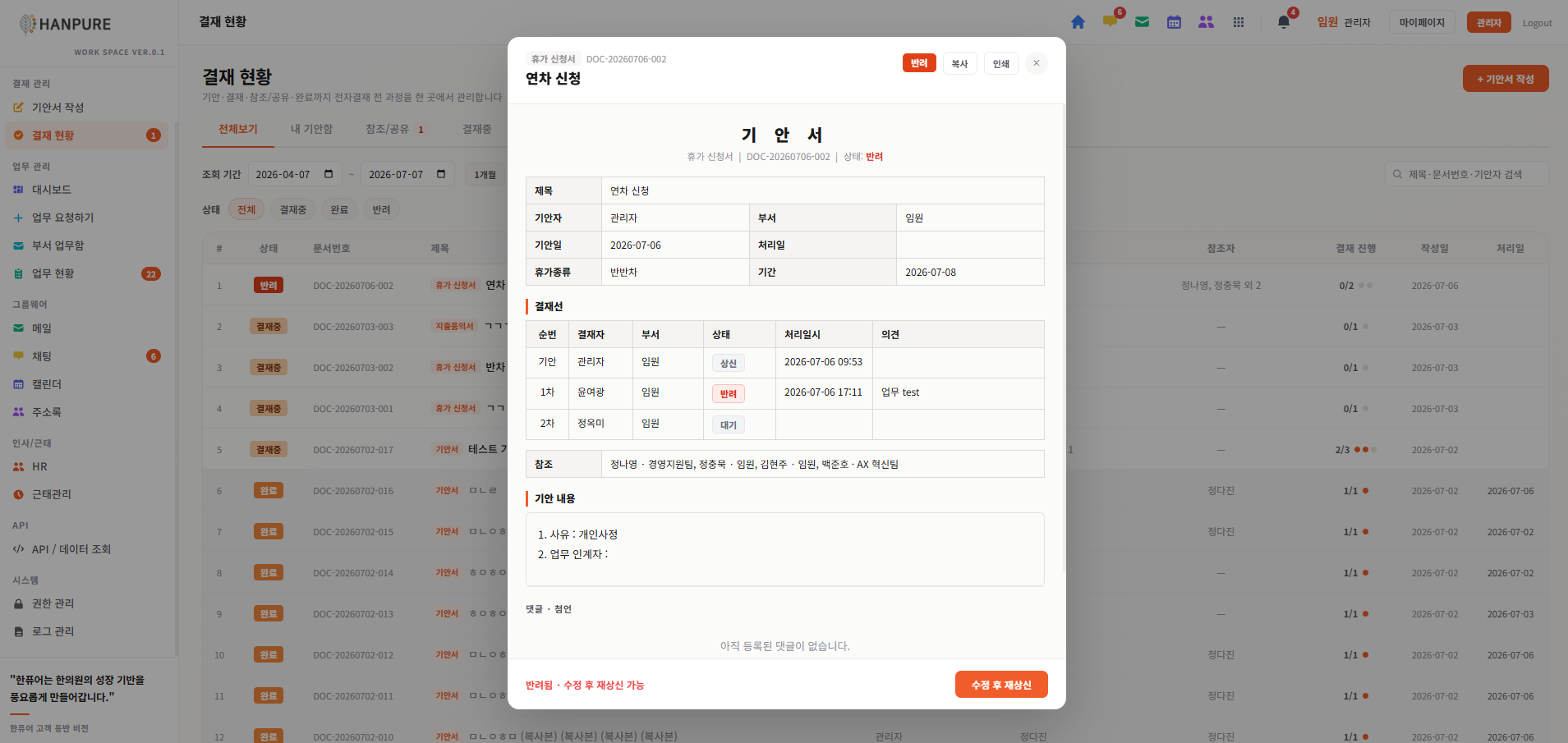Screen dimensions: 1568x743
Task: Click 휴가 신청서 tag in dialog header
Action: tap(553, 59)
